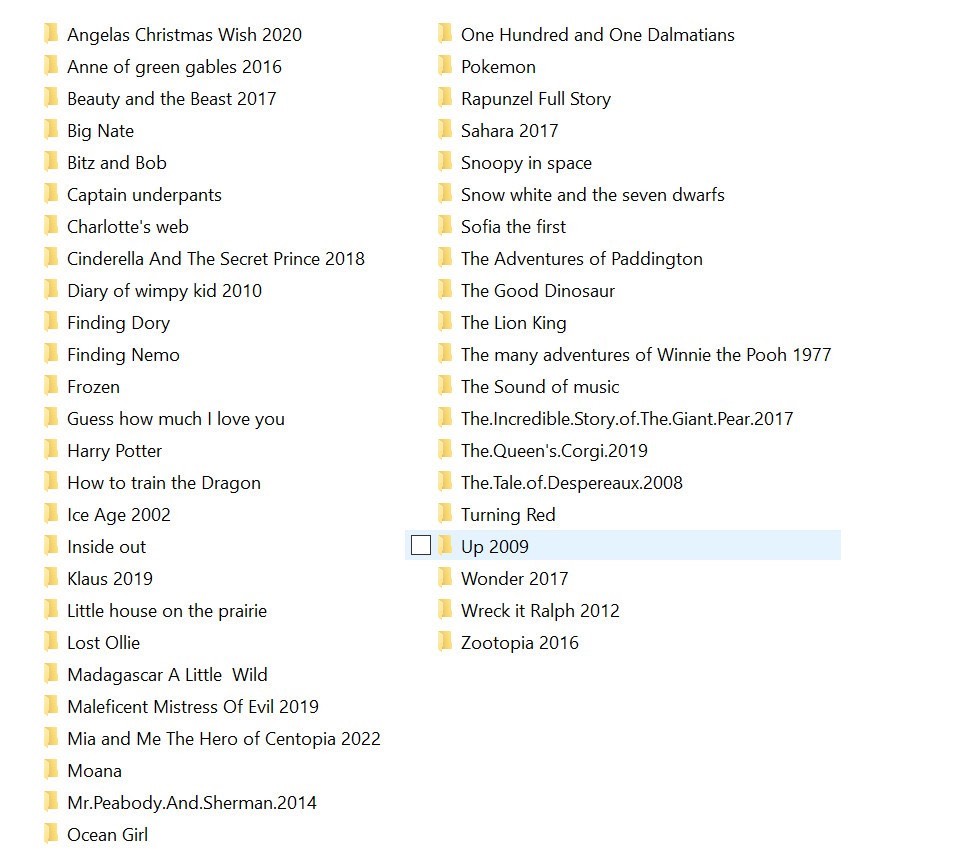Click the Klaus 2019 folder icon
This screenshot has width=968, height=855.
click(x=51, y=578)
